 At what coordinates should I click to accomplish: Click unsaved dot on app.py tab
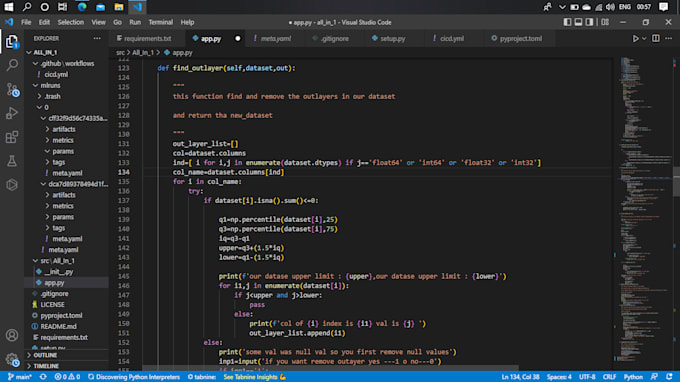tap(238, 39)
